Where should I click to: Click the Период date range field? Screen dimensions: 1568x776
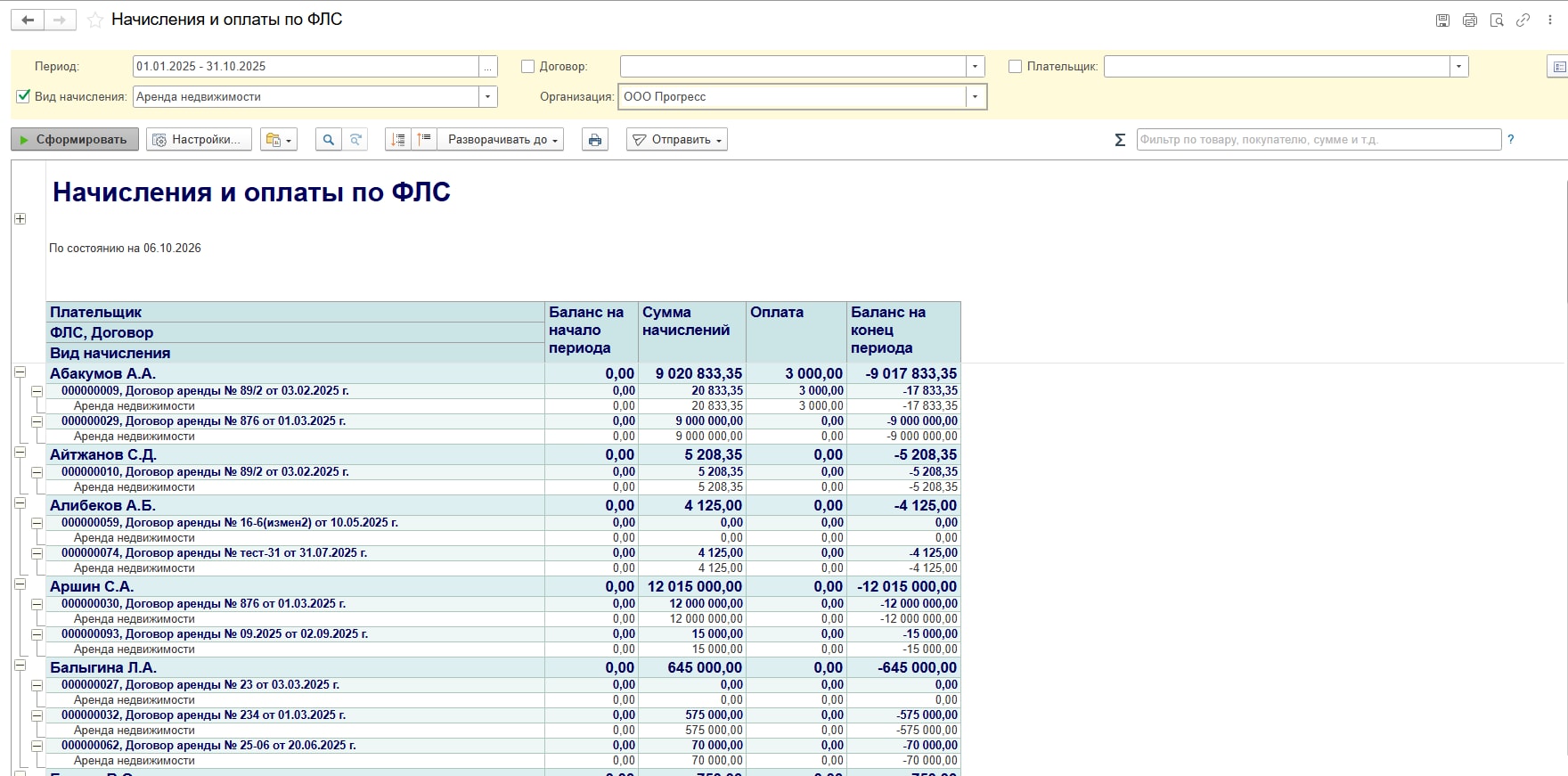[x=306, y=67]
